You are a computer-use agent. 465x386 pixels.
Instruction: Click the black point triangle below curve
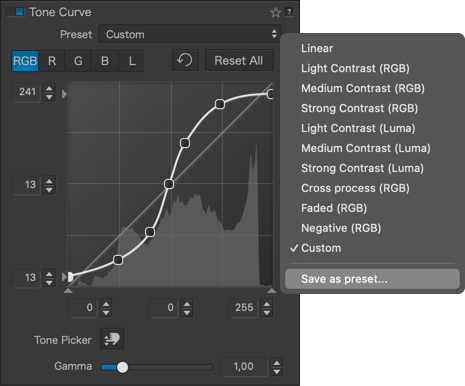(68, 291)
